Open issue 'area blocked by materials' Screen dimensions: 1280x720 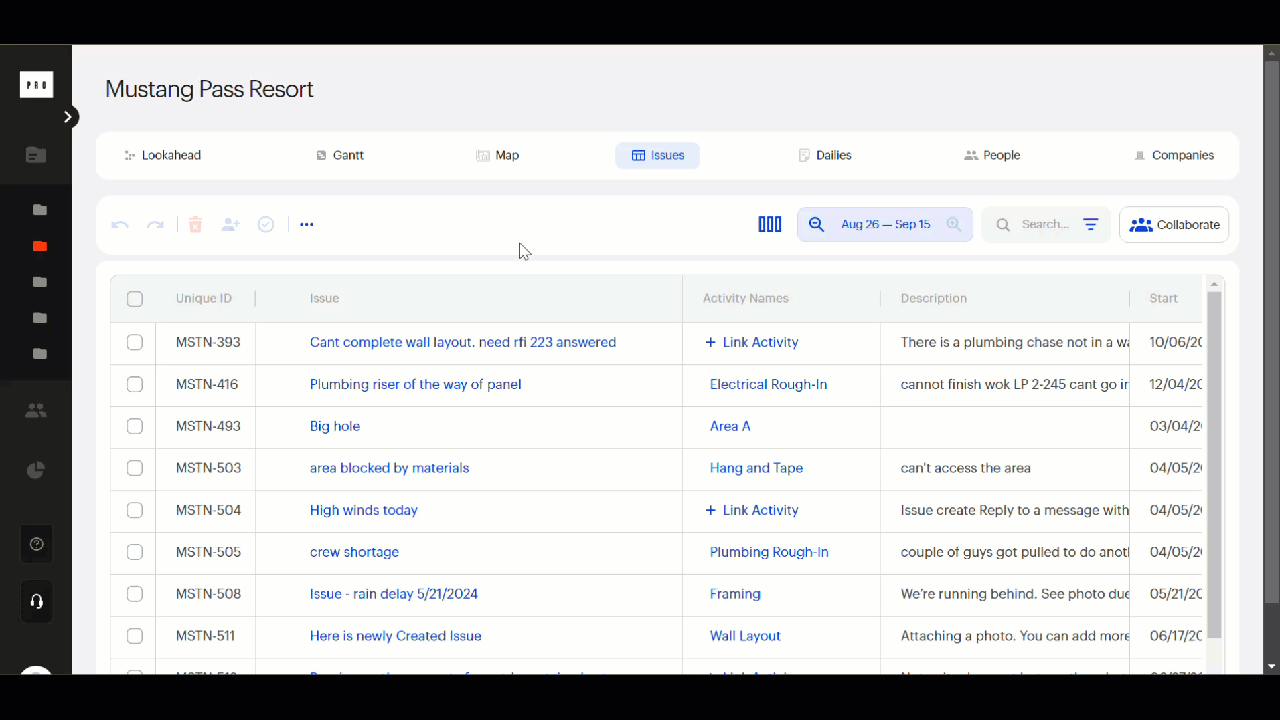pyautogui.click(x=389, y=468)
